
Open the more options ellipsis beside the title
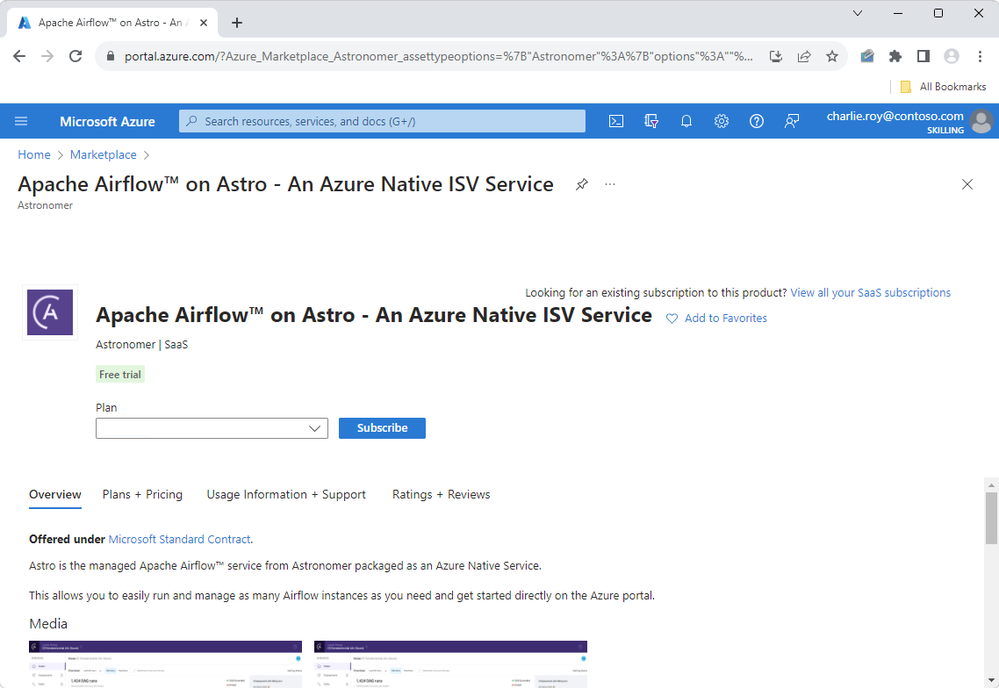pos(610,184)
